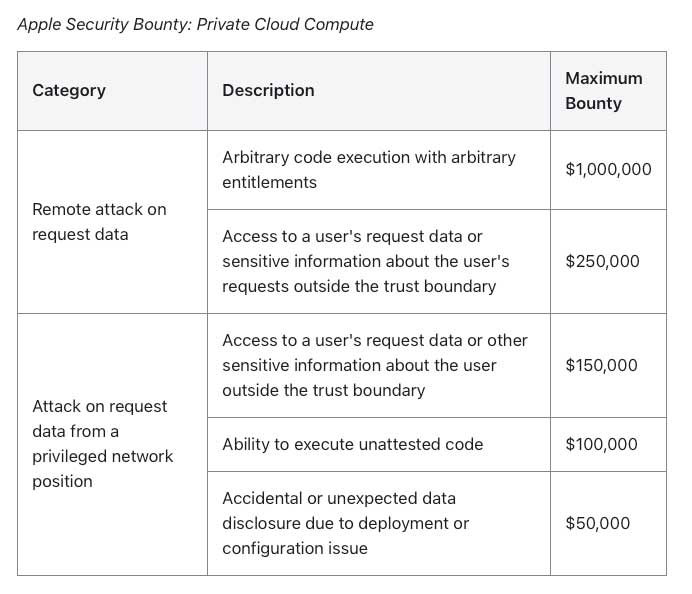Select the 'Remote attack on request data' cell
The image size is (692, 594).
99,222
